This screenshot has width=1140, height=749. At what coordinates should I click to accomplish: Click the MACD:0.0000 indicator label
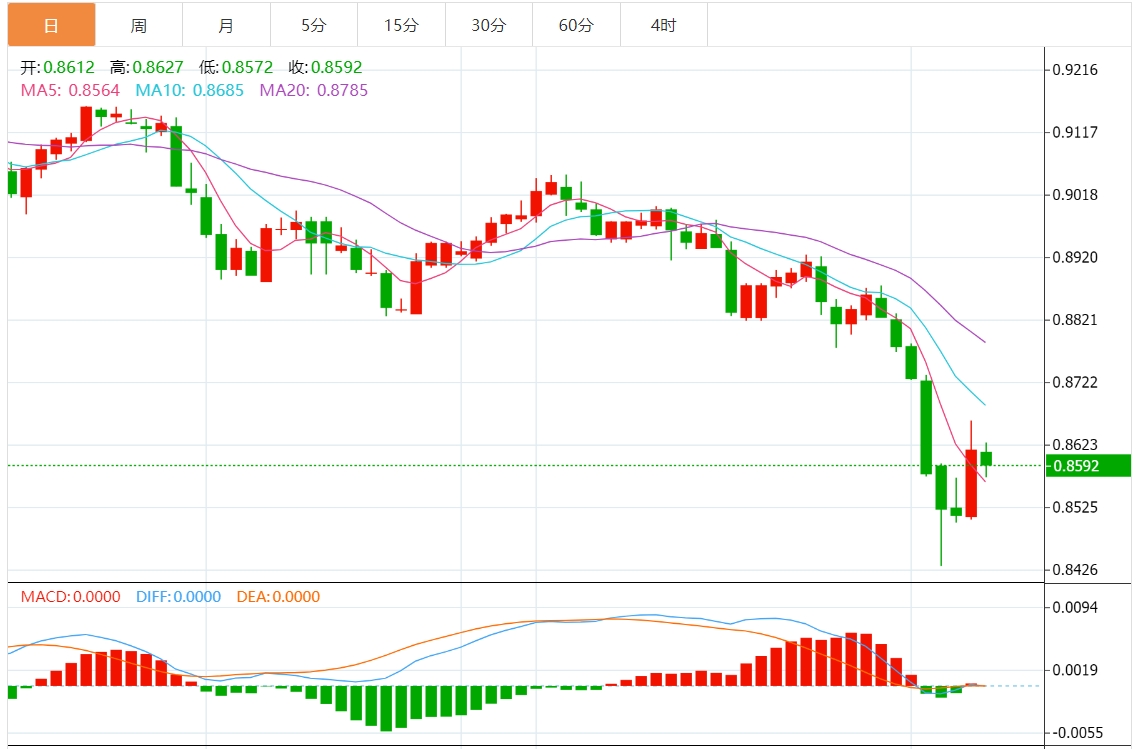tap(71, 596)
